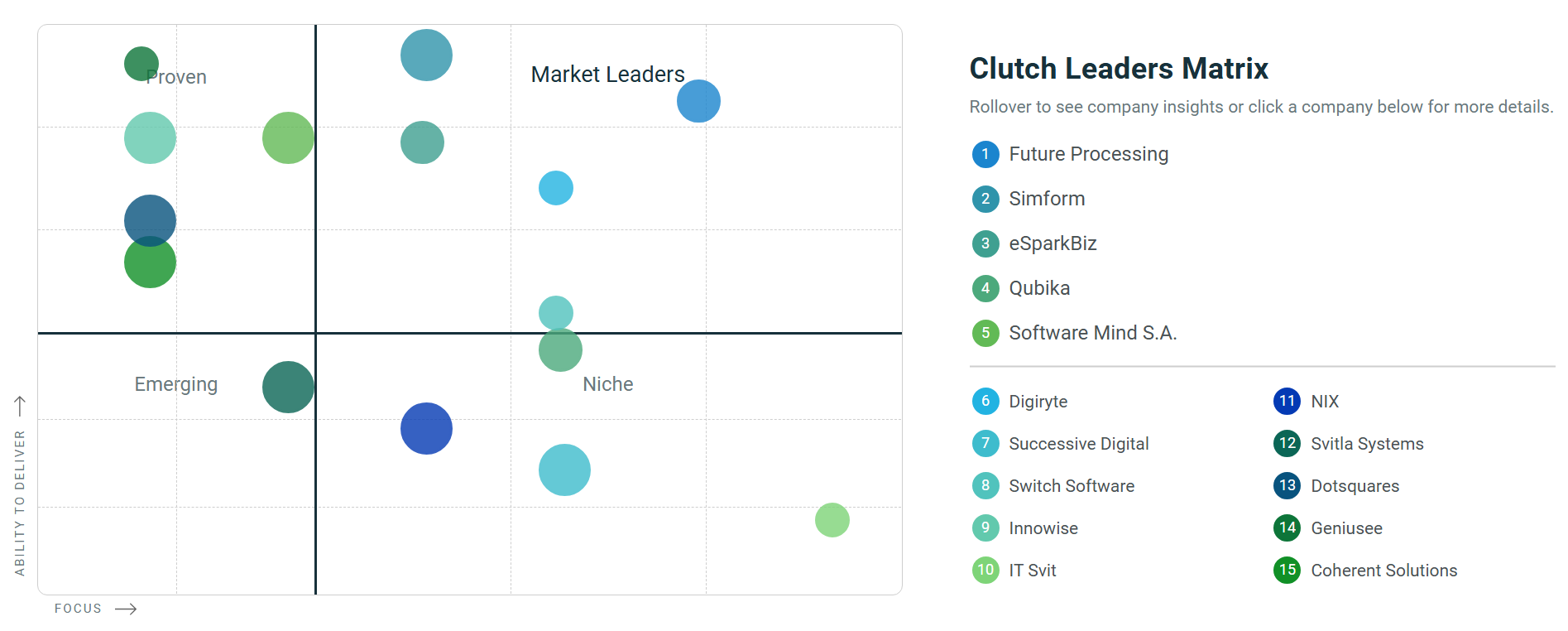Click the blue bubble right of Market Leaders label
This screenshot has width=1568, height=631.
[x=698, y=101]
